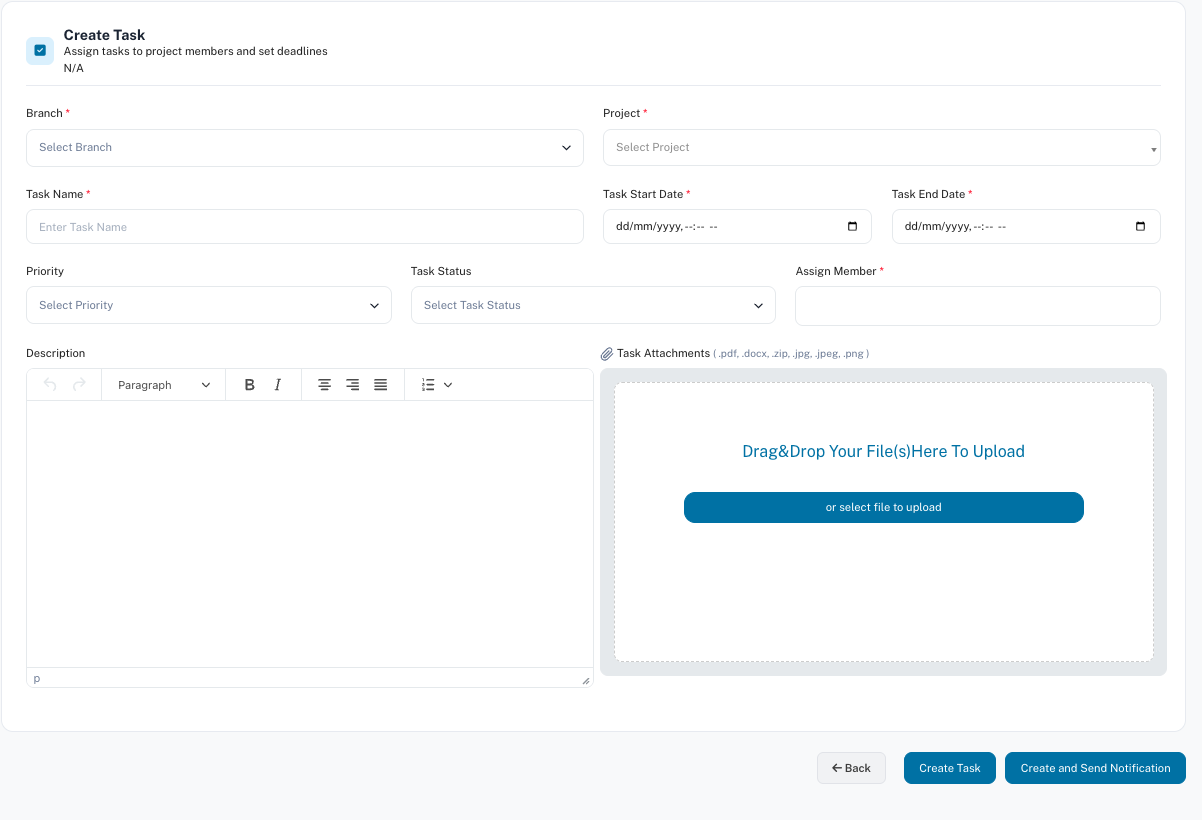Screen dimensions: 1202x820
Task: Click Create and Send Notification button
Action: 1095,768
